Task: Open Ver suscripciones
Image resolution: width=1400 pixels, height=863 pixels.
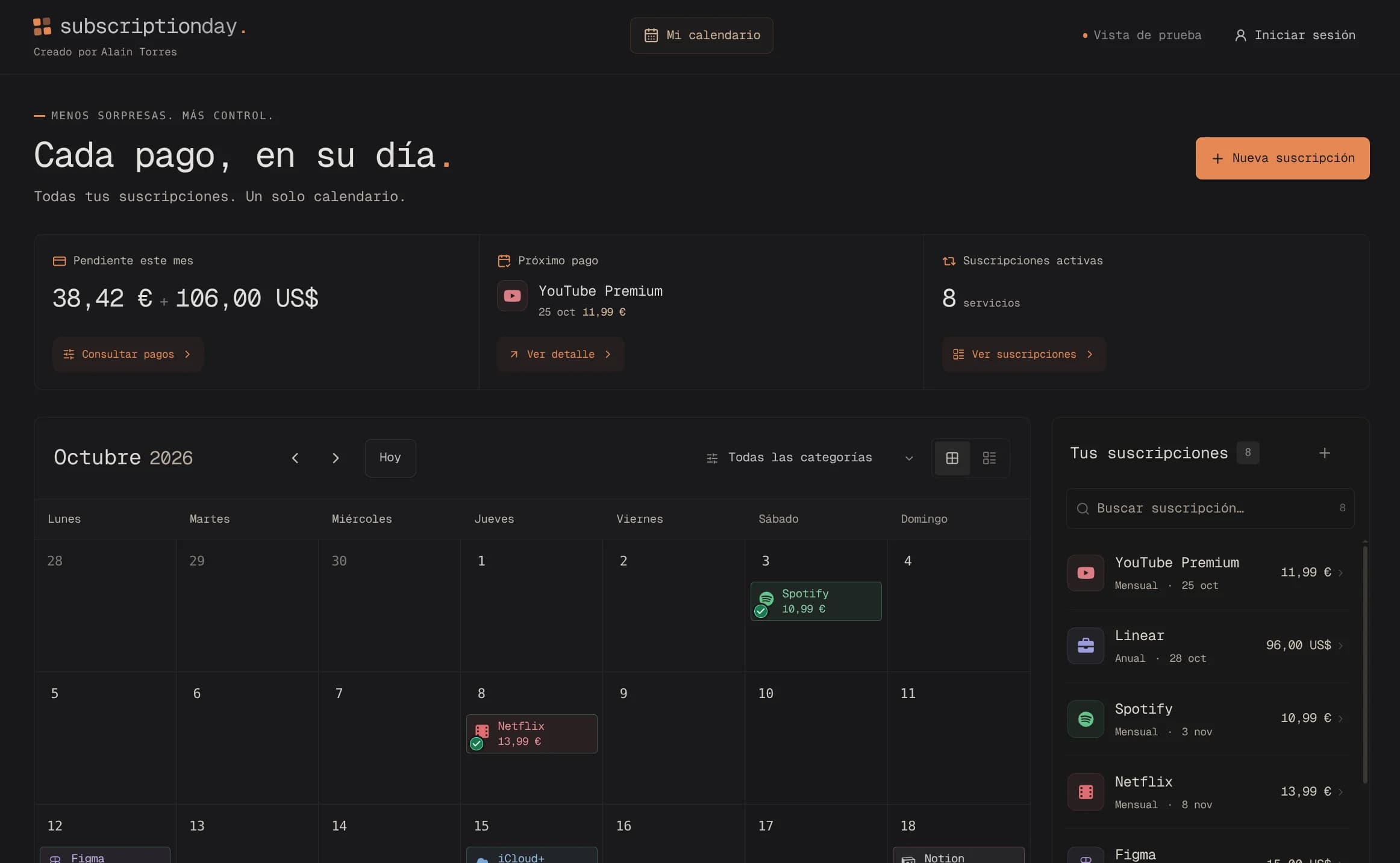Action: [1023, 354]
